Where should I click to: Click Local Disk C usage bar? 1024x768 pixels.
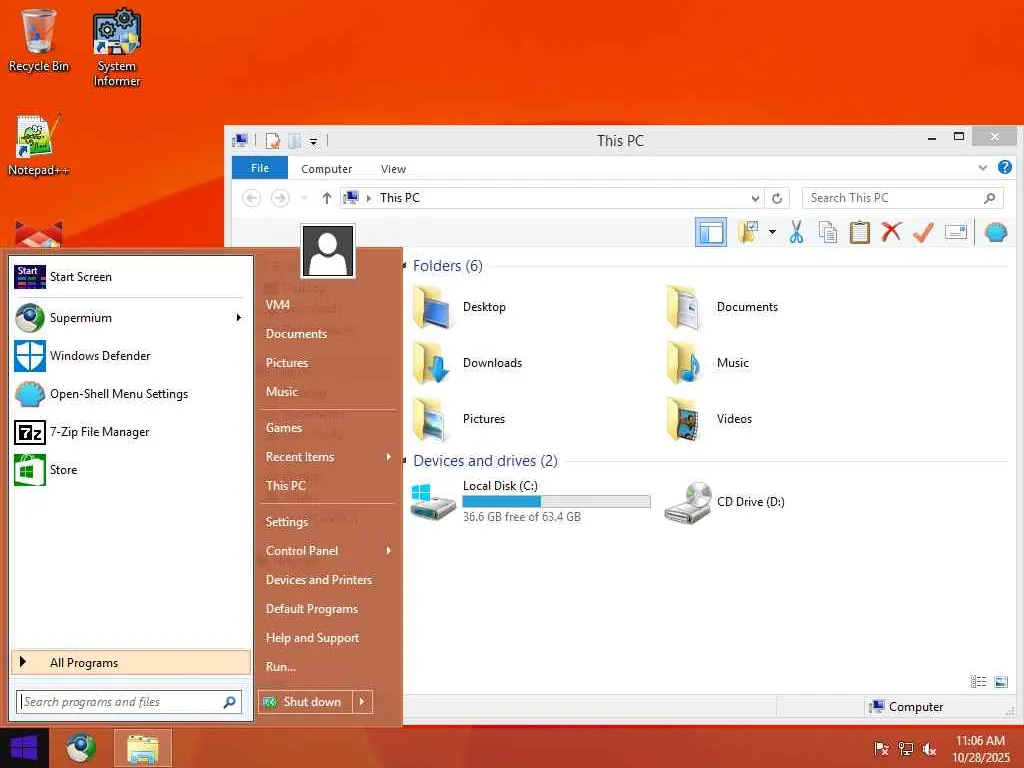(556, 502)
